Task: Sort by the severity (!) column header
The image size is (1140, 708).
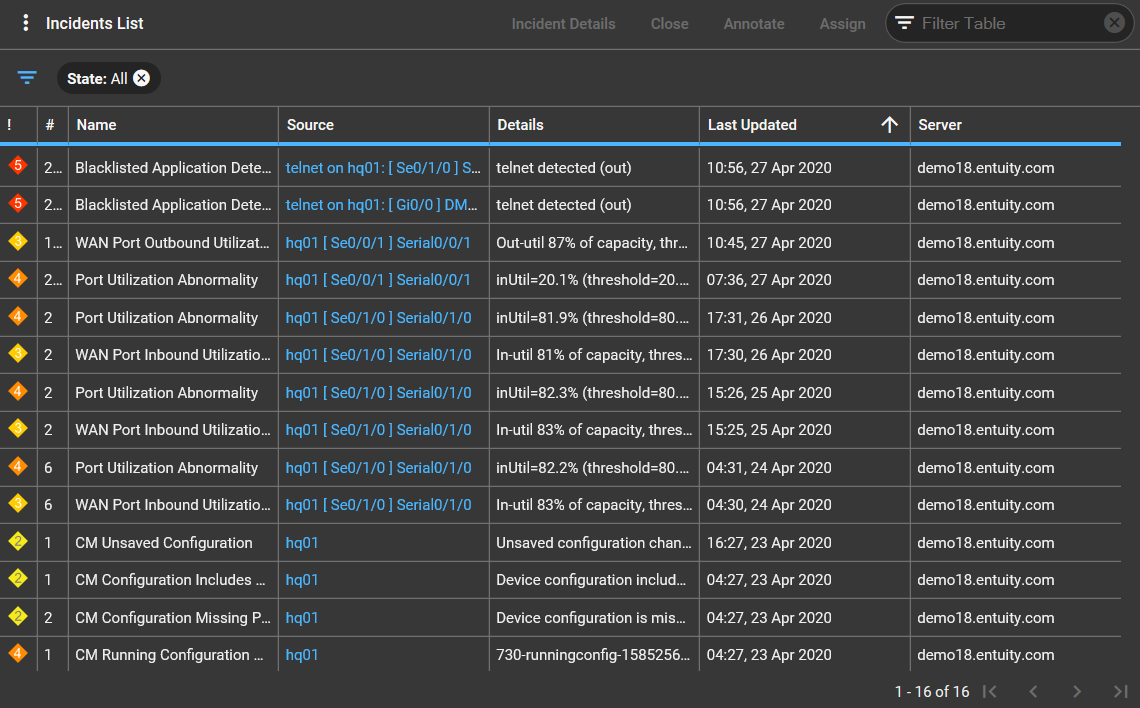Action: click(x=9, y=125)
